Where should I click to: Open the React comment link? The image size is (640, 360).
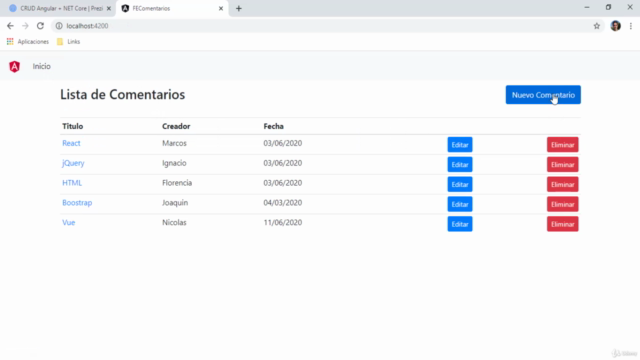tap(71, 143)
